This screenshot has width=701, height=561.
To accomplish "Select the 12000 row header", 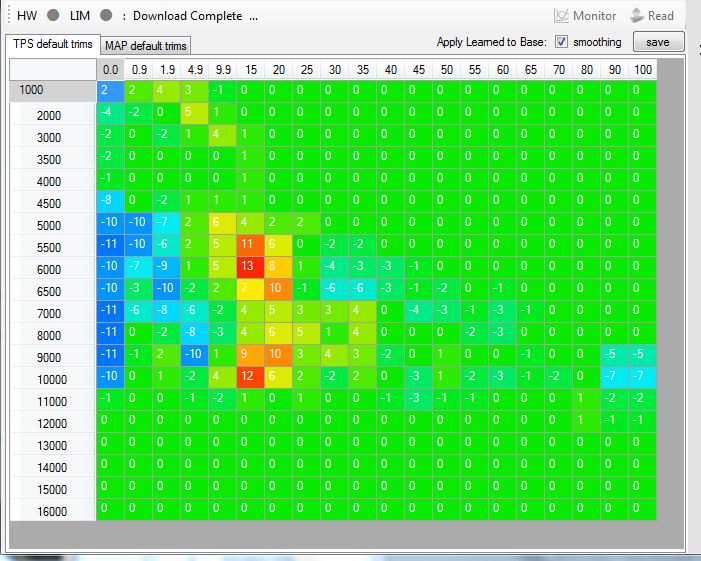I will [x=53, y=423].
